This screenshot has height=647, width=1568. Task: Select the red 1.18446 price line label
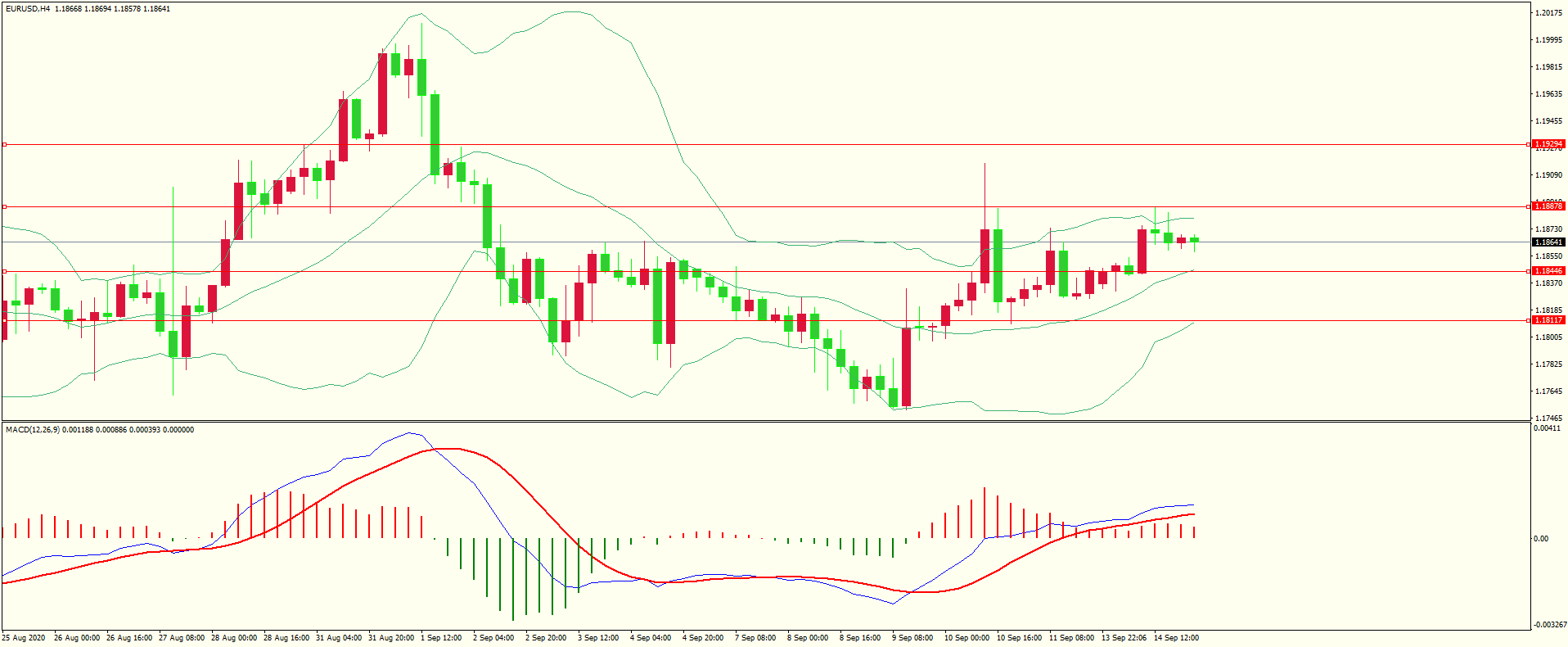(x=1548, y=271)
